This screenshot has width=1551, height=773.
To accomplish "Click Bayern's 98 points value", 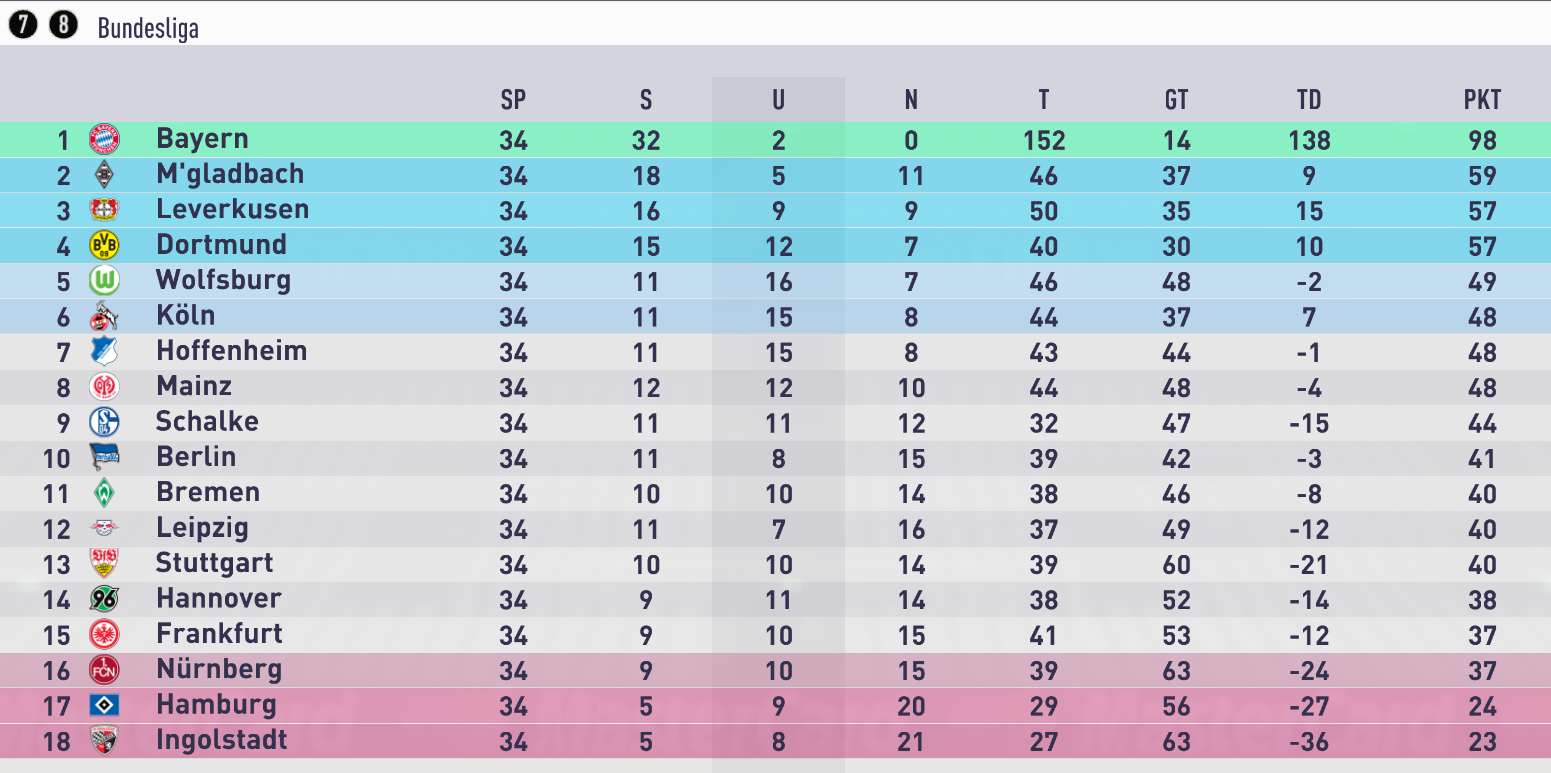I will pos(1482,140).
